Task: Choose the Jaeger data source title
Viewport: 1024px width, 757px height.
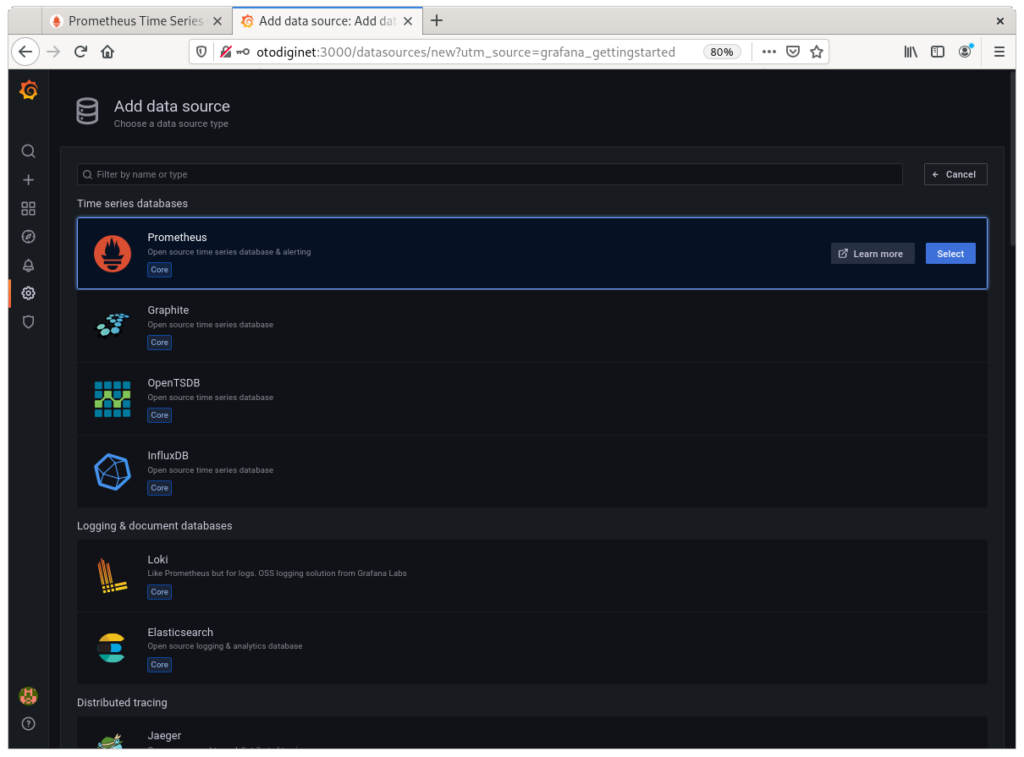Action: click(164, 735)
